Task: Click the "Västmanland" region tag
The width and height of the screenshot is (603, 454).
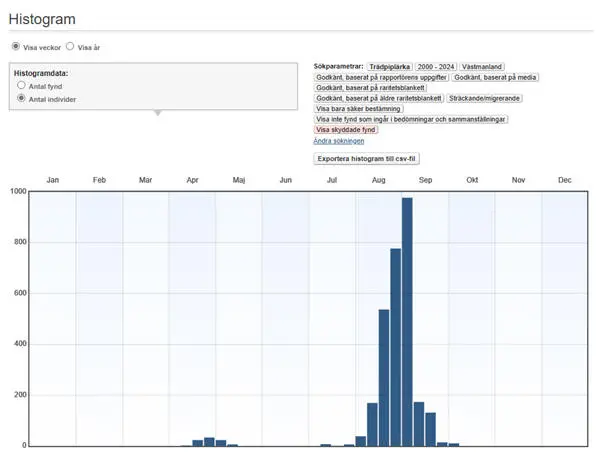Action: (x=482, y=66)
